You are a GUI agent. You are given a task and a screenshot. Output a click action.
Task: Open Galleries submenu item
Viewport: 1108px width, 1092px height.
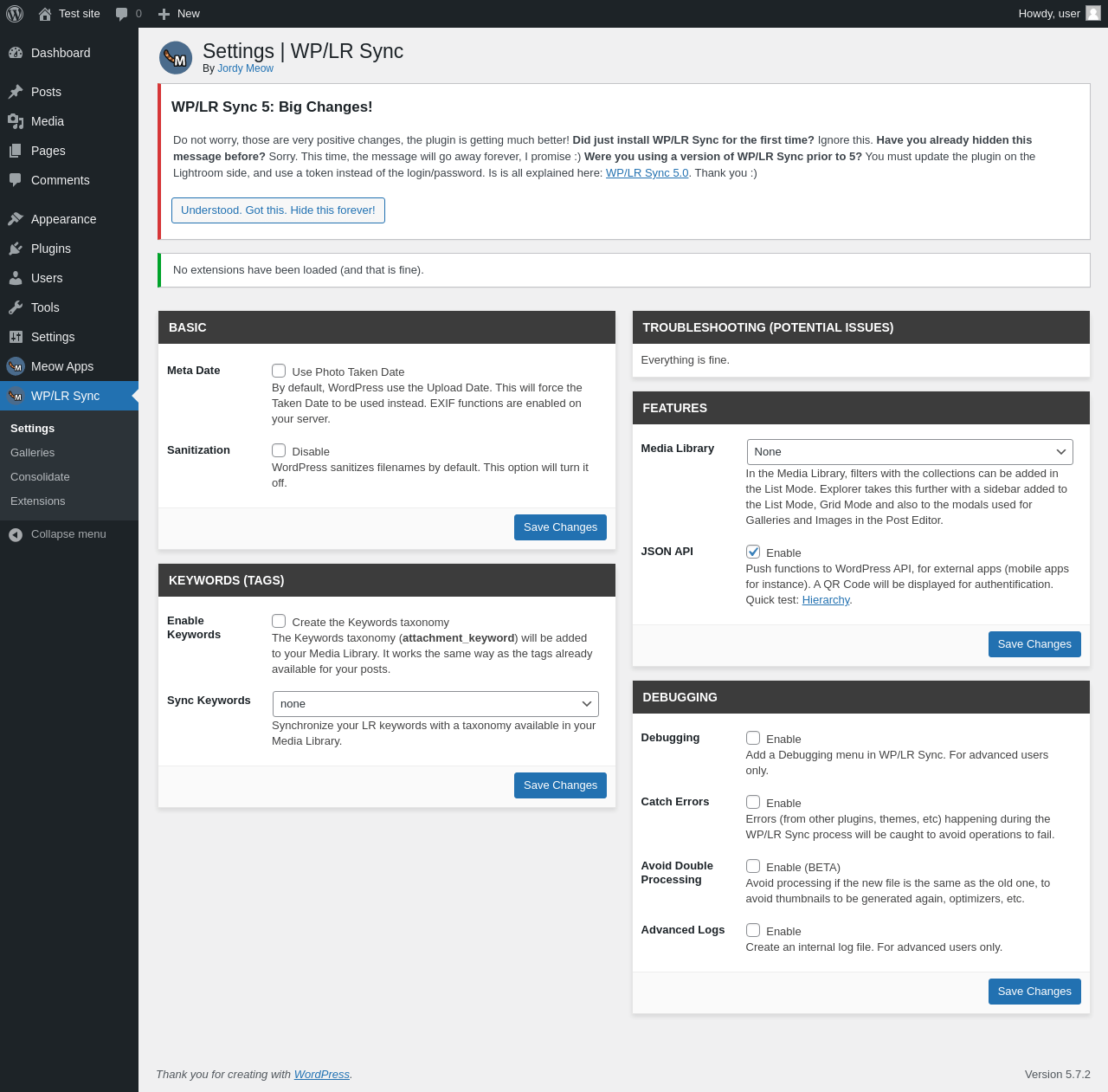(69, 453)
